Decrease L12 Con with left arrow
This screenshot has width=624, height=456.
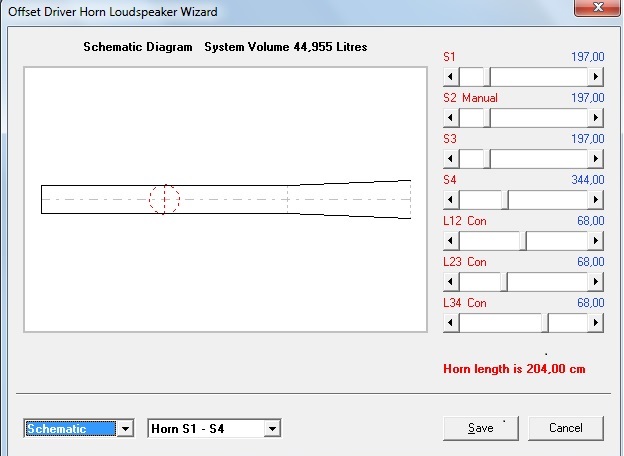click(x=451, y=240)
